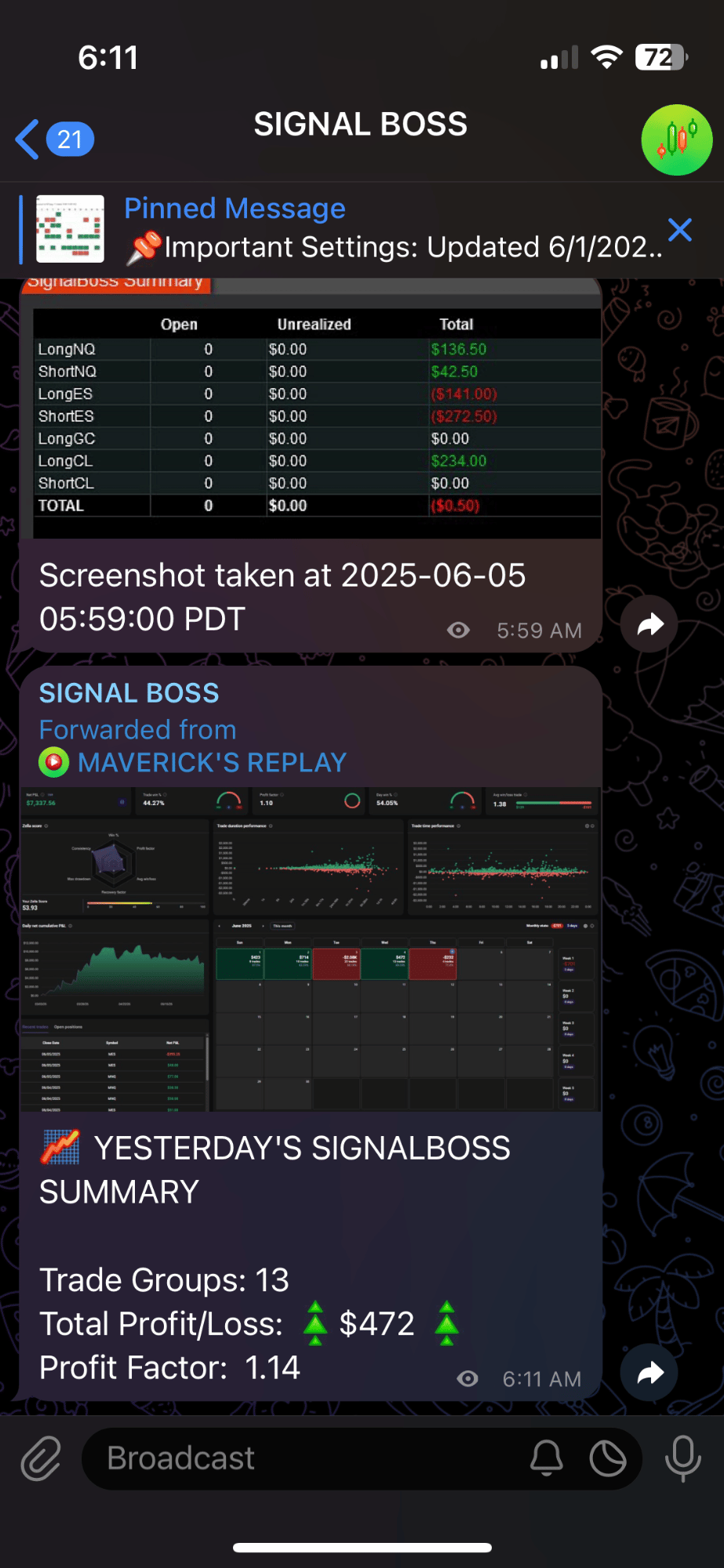This screenshot has height=1568, width=724.
Task: Select the "Profit Factor: 1.14" line
Action: click(x=170, y=1368)
